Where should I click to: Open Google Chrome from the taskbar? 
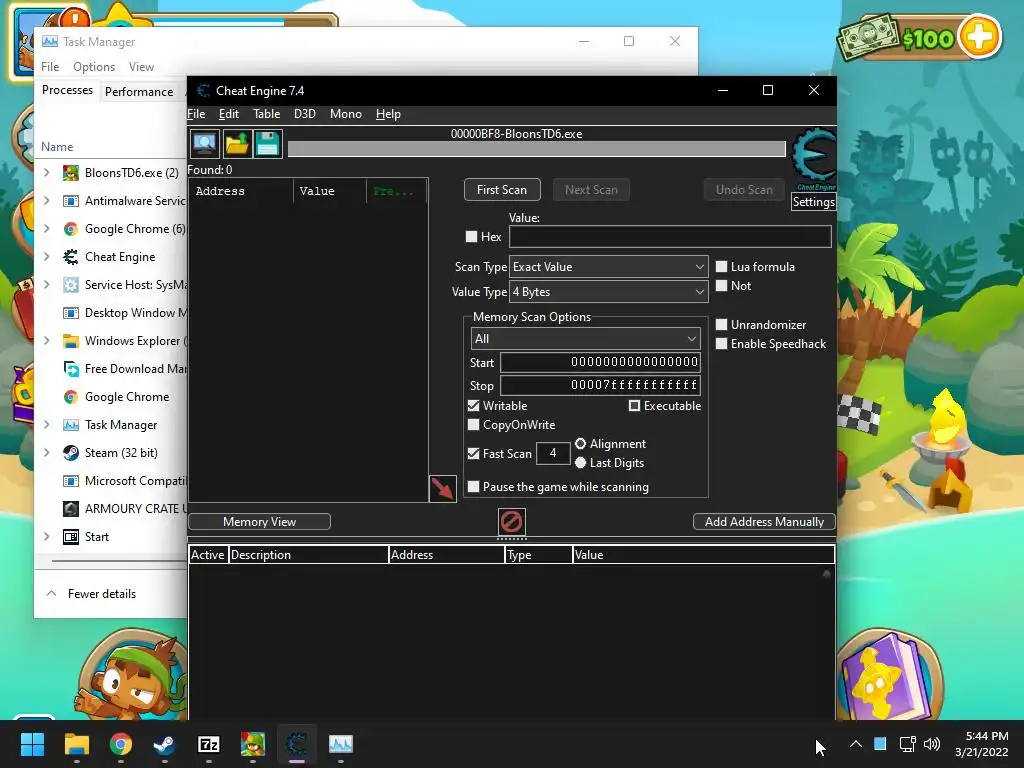coord(120,744)
